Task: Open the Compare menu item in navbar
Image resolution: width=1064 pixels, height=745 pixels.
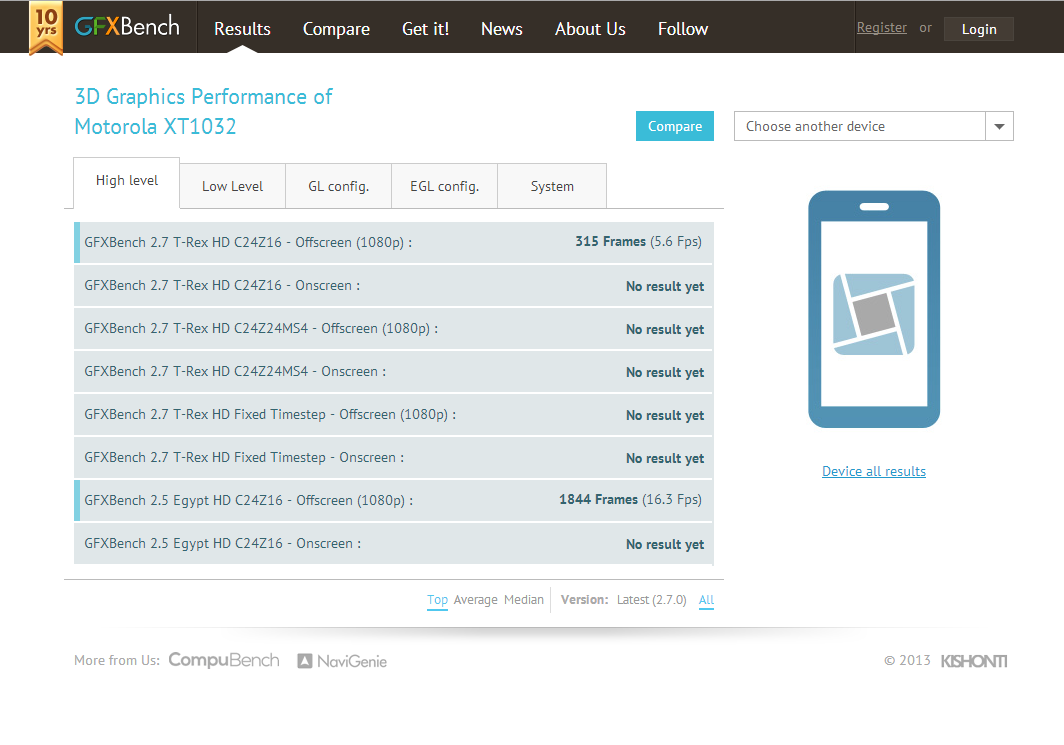Action: tap(336, 28)
